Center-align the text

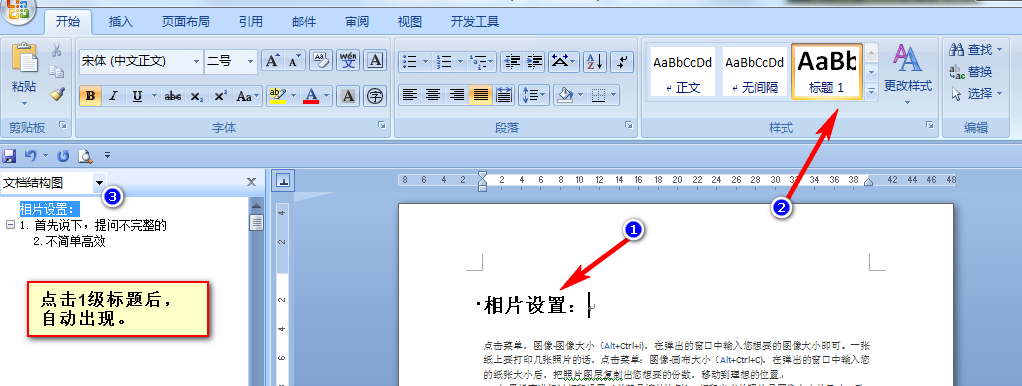(x=433, y=95)
